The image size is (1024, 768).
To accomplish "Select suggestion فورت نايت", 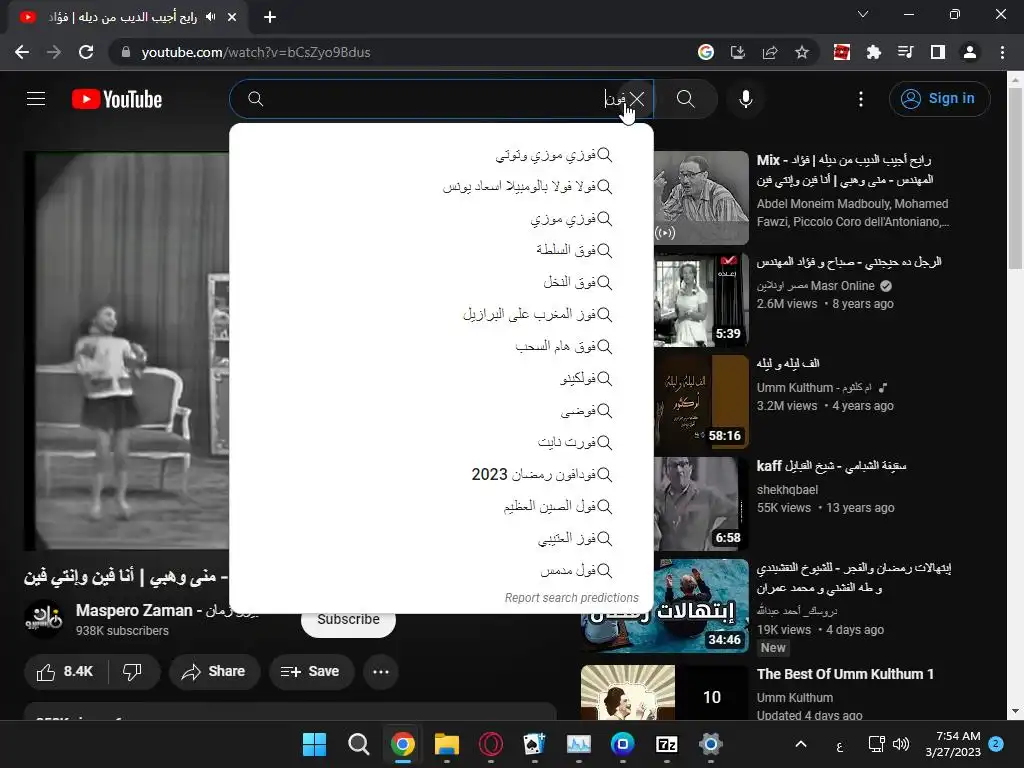I will tap(441, 443).
